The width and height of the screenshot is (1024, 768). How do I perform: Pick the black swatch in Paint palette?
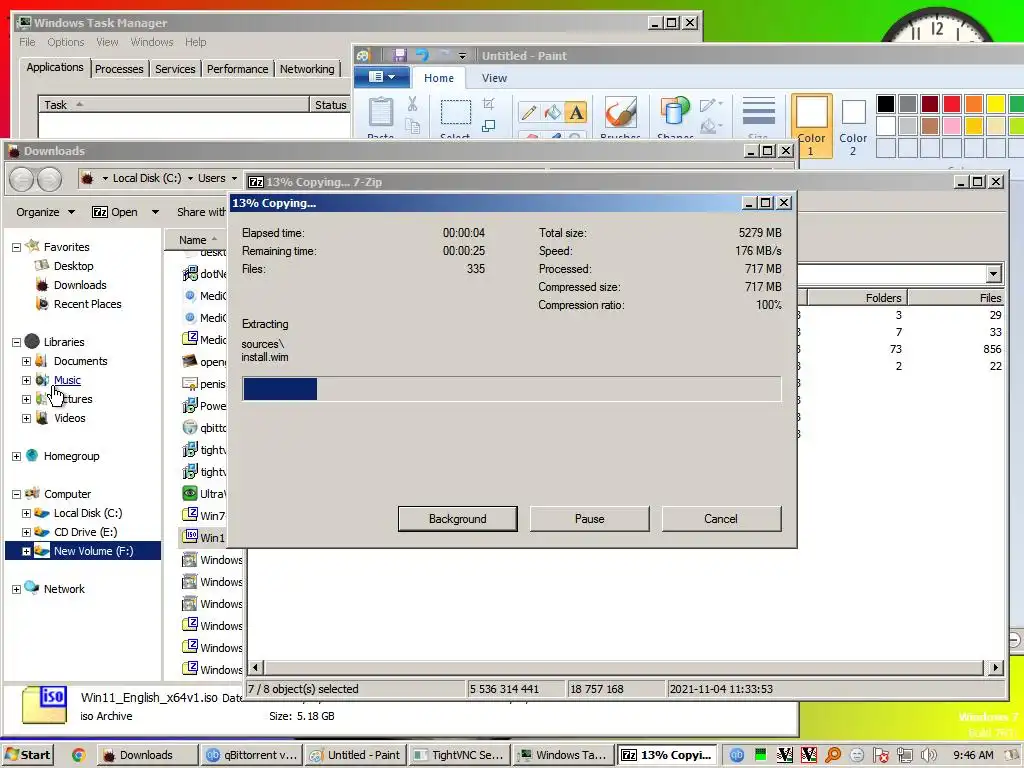pyautogui.click(x=886, y=104)
